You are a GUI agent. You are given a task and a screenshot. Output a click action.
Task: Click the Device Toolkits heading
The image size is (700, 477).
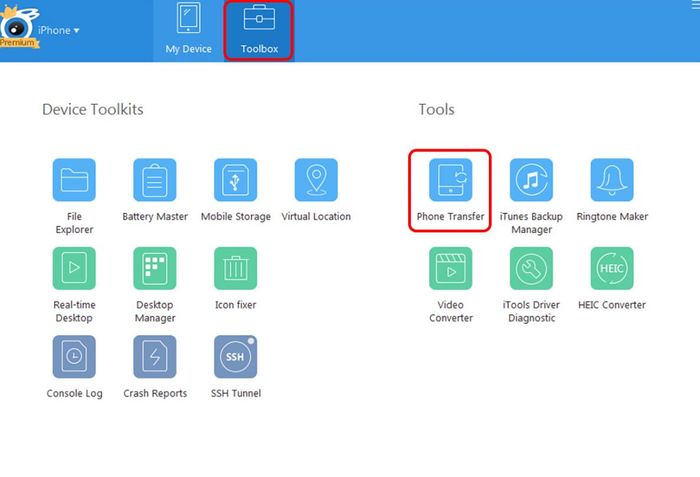[x=93, y=109]
